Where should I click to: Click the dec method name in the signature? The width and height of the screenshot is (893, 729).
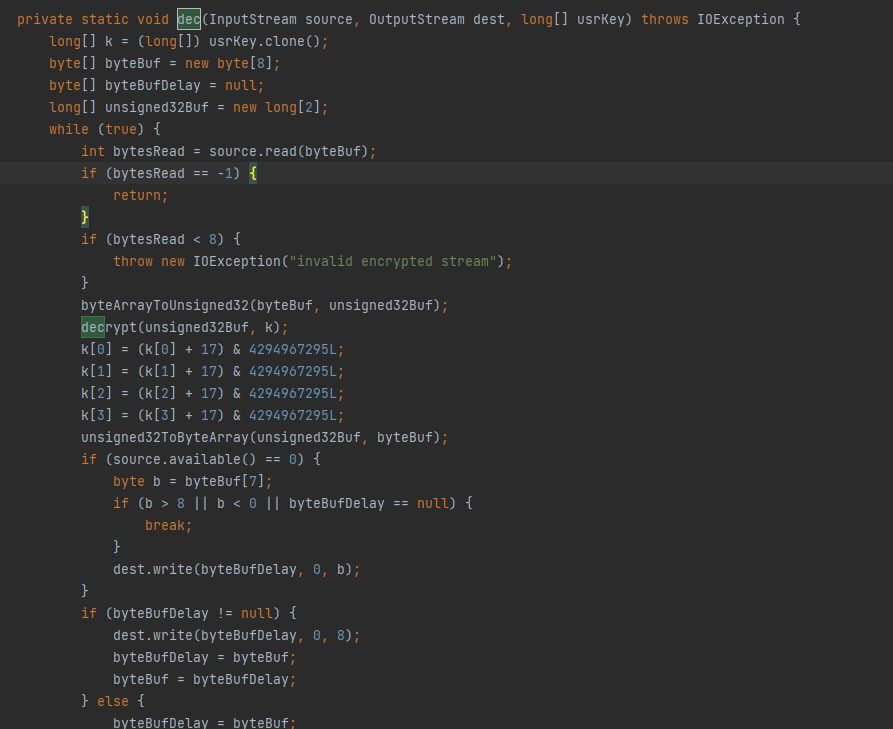pos(189,19)
